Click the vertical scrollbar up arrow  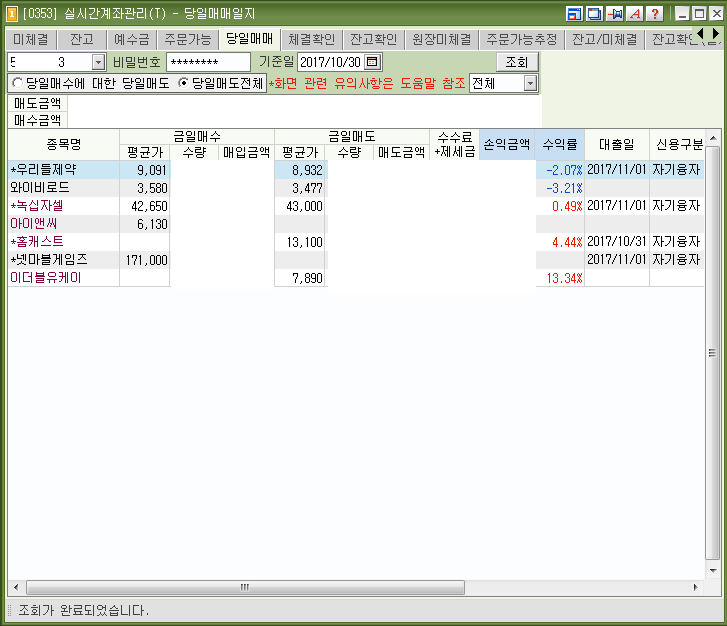click(713, 138)
